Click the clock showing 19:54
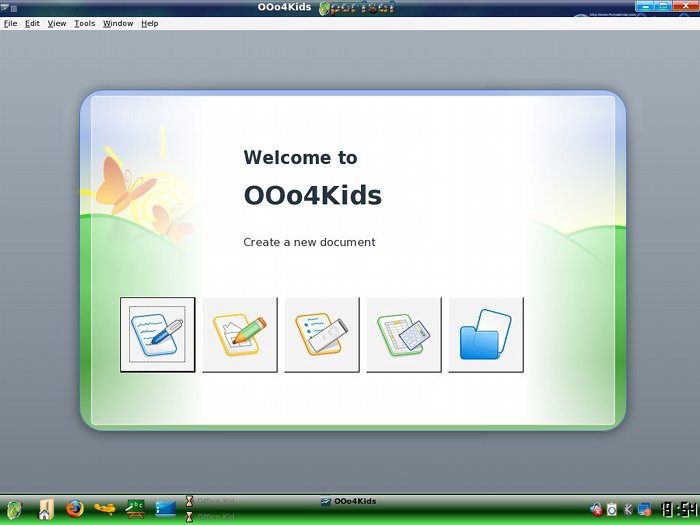This screenshot has width=700, height=525. click(679, 509)
